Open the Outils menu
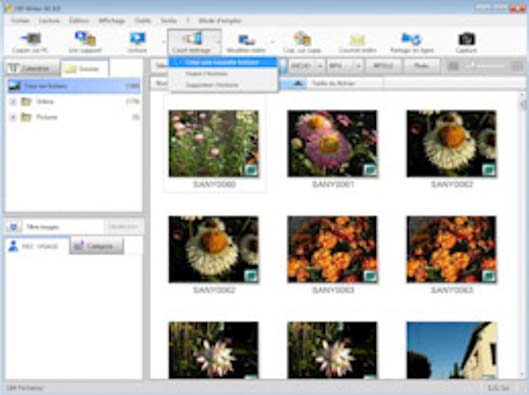The height and width of the screenshot is (395, 529). tap(143, 21)
